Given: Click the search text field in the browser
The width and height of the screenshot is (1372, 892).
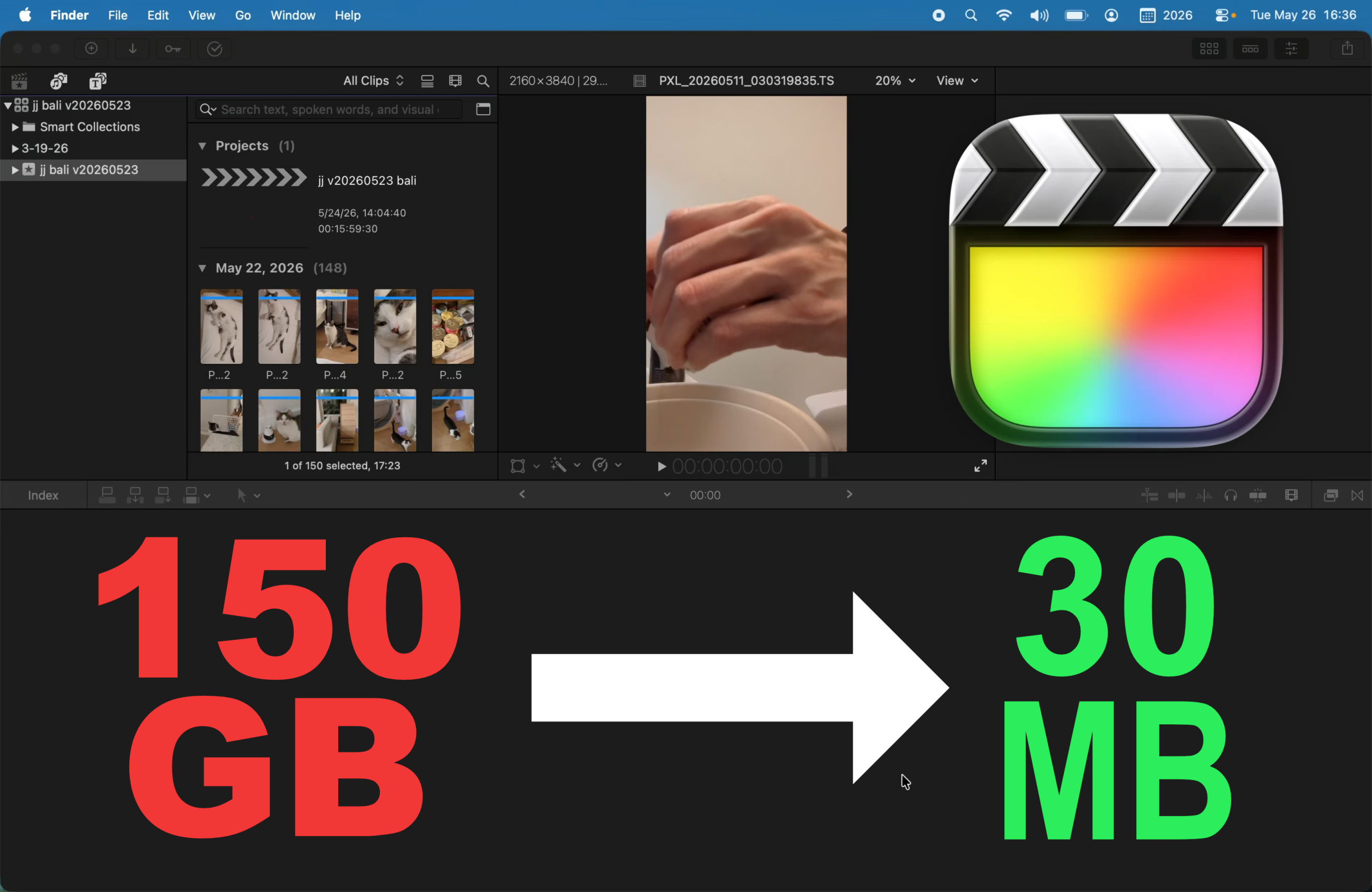Looking at the screenshot, I should pyautogui.click(x=329, y=109).
